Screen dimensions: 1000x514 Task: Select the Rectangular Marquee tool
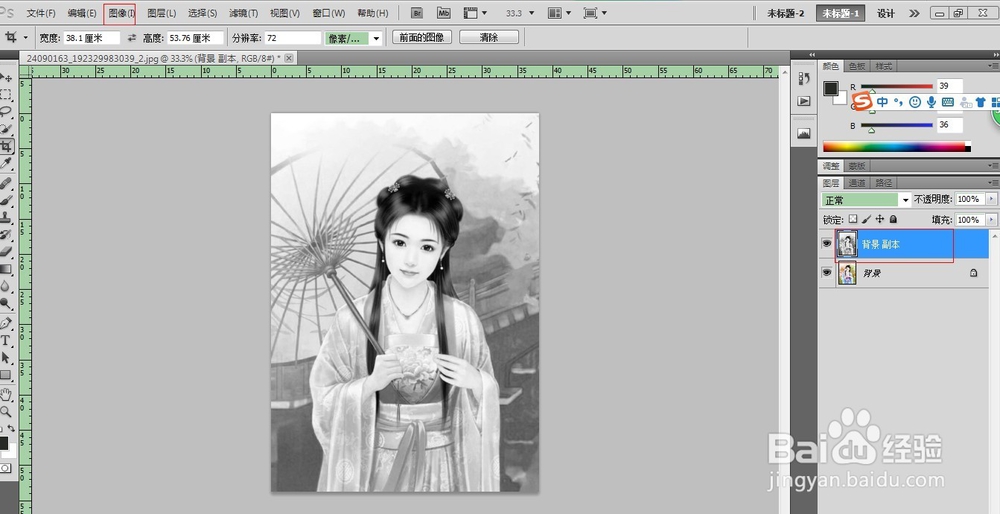(6, 95)
